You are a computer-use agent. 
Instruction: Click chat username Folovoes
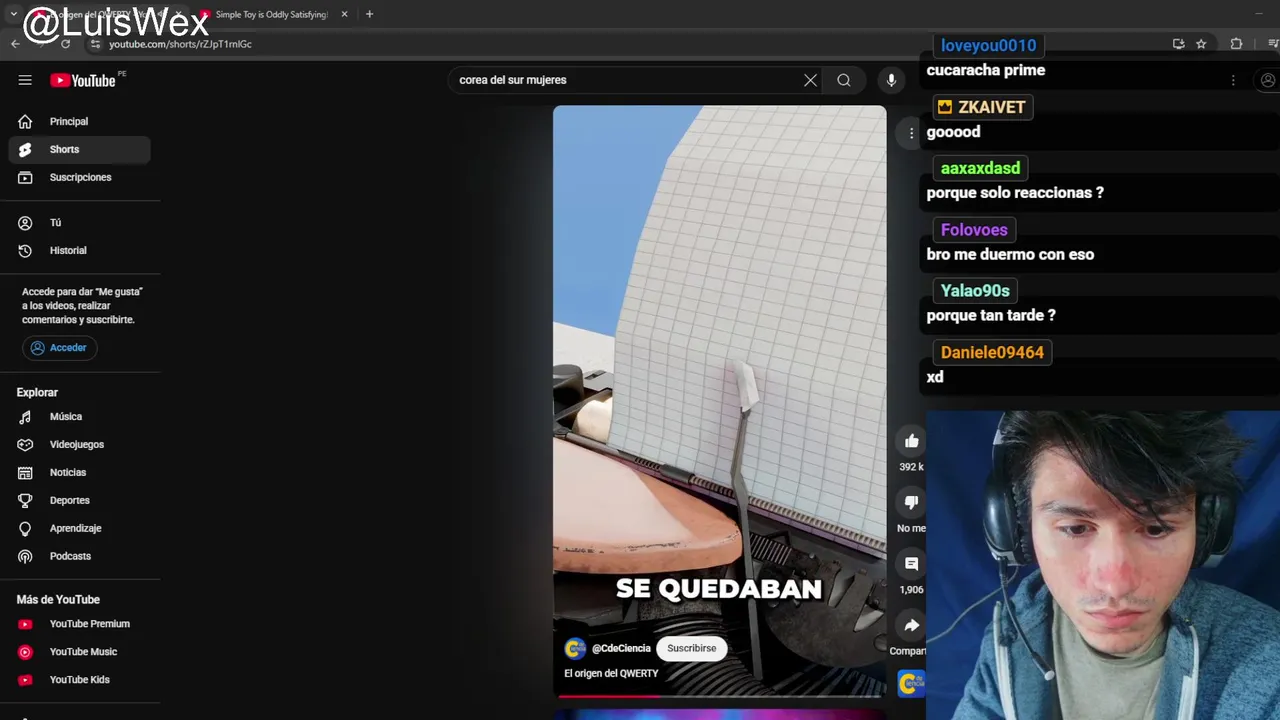974,230
